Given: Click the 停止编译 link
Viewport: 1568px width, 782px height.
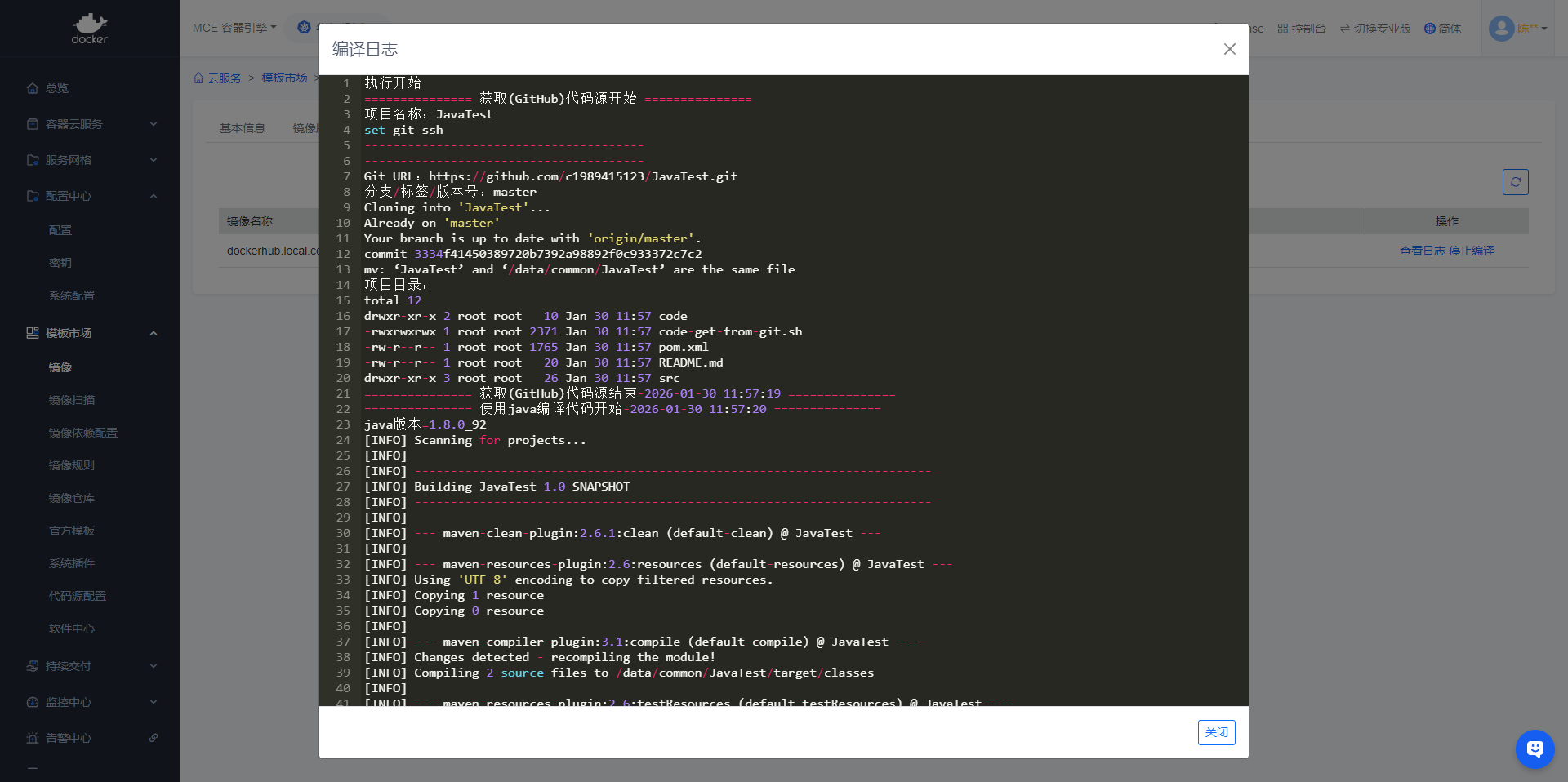Looking at the screenshot, I should [1472, 251].
